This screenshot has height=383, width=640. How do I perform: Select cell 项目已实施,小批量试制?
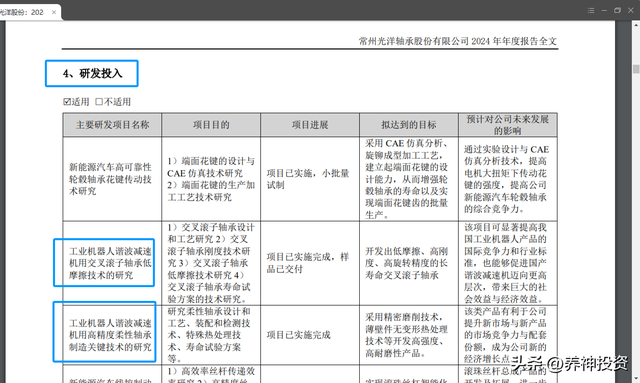pos(310,179)
